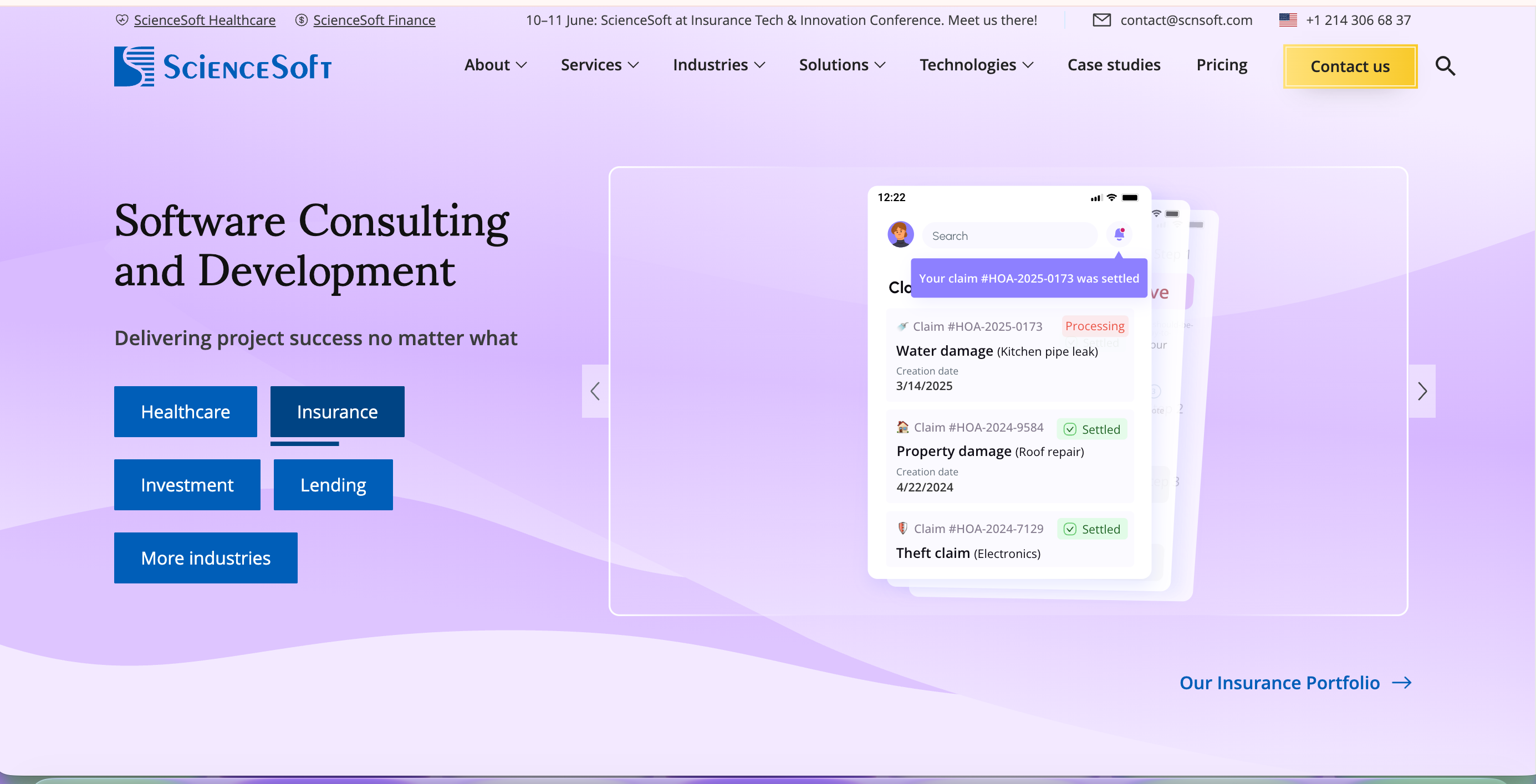Viewport: 1536px width, 784px height.
Task: Click the arrow after Our Insurance Portfolio
Action: click(x=1402, y=683)
